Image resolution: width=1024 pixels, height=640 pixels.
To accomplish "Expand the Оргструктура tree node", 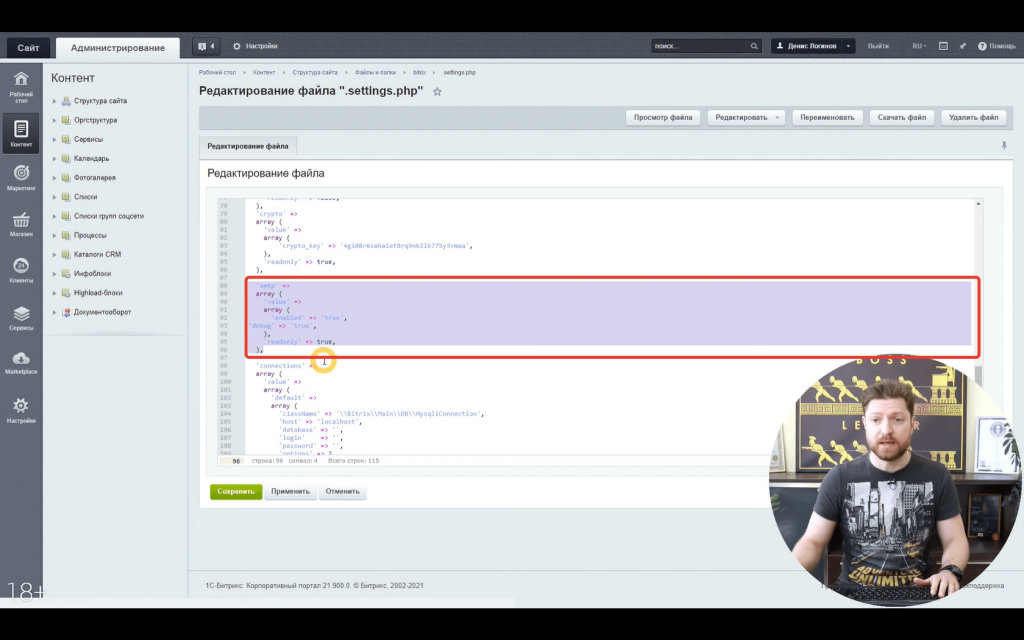I will [x=54, y=120].
